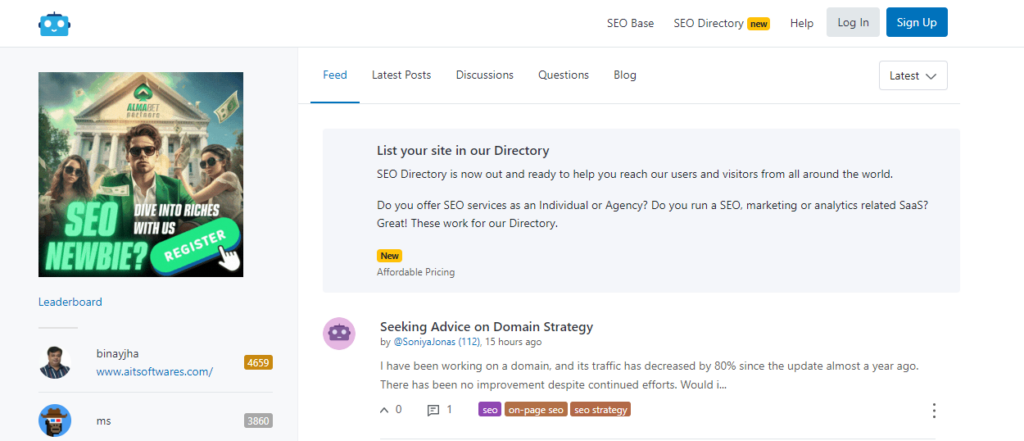The height and width of the screenshot is (441, 1024).
Task: Open the Discussions tab
Action: point(484,75)
